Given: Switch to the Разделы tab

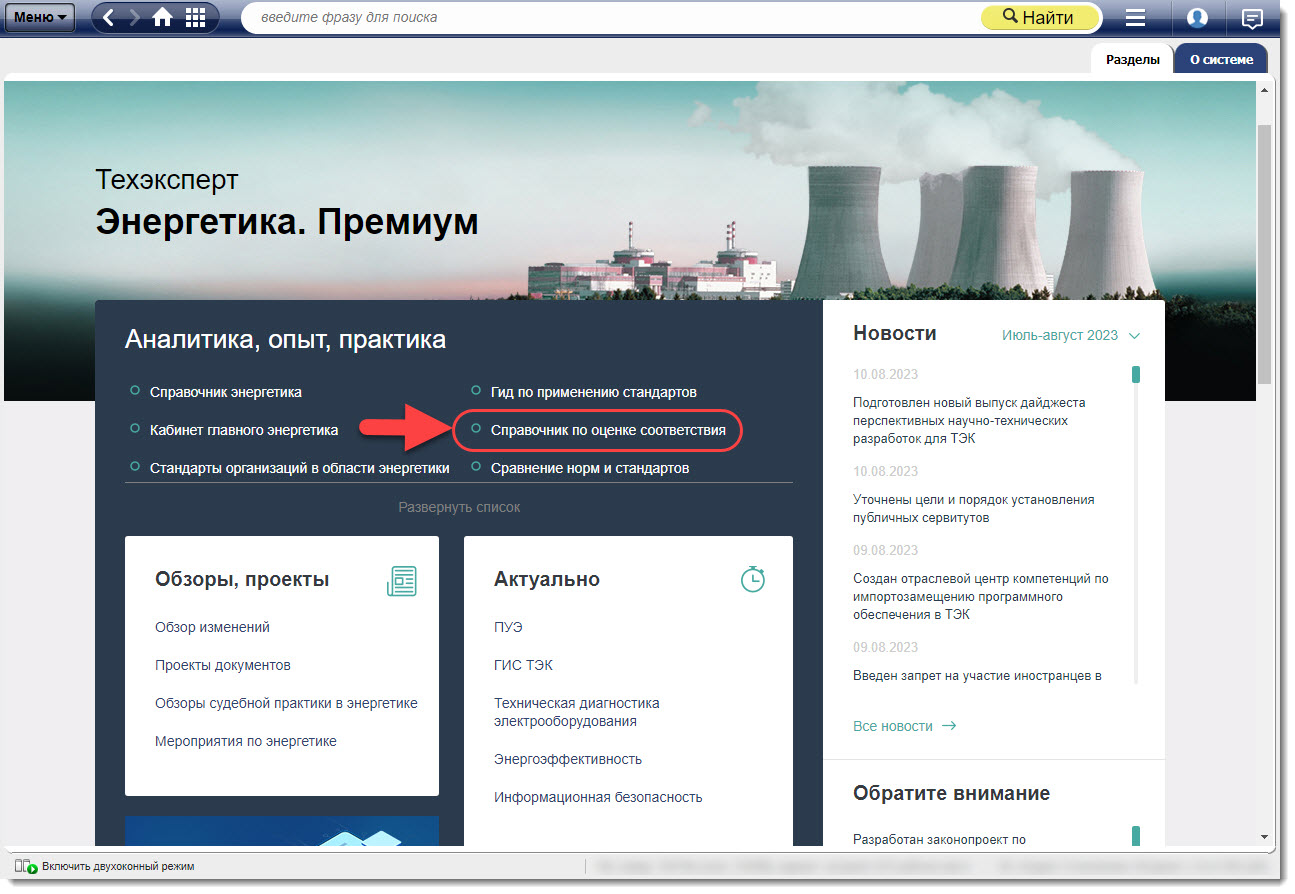Looking at the screenshot, I should click(1132, 59).
